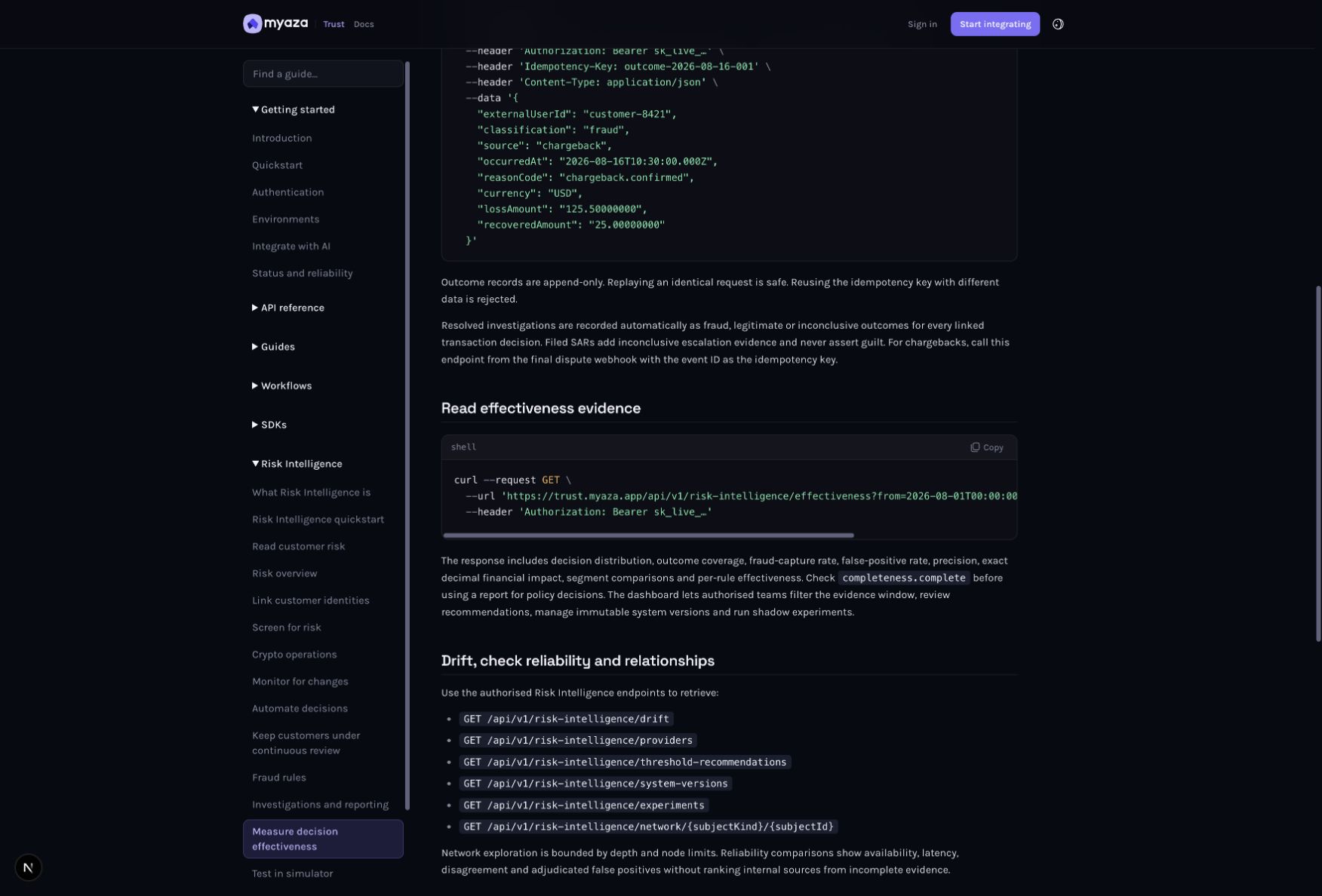Collapse the Risk Intelligence section
Image resolution: width=1322 pixels, height=896 pixels.
[297, 464]
